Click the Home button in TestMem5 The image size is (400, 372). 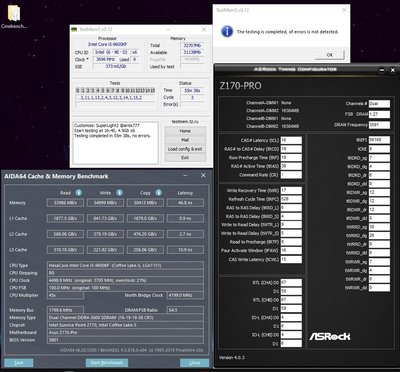click(185, 131)
